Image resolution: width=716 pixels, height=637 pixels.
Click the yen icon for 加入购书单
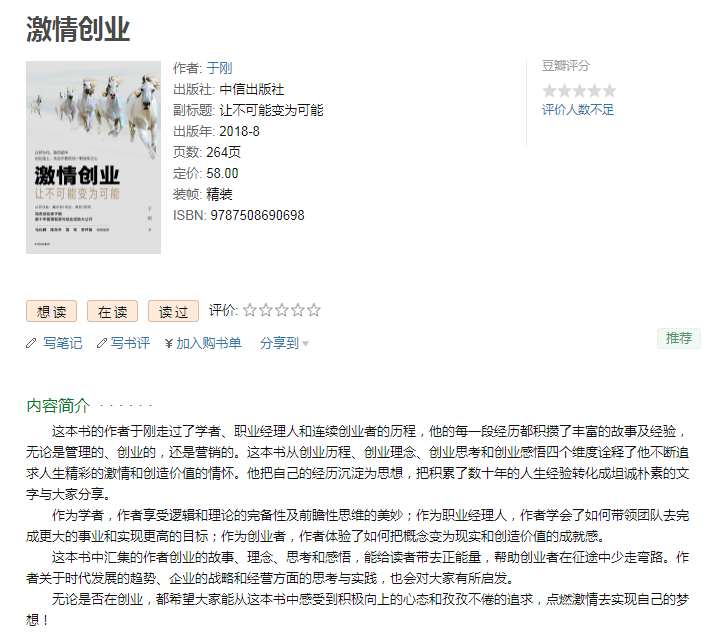[x=168, y=343]
